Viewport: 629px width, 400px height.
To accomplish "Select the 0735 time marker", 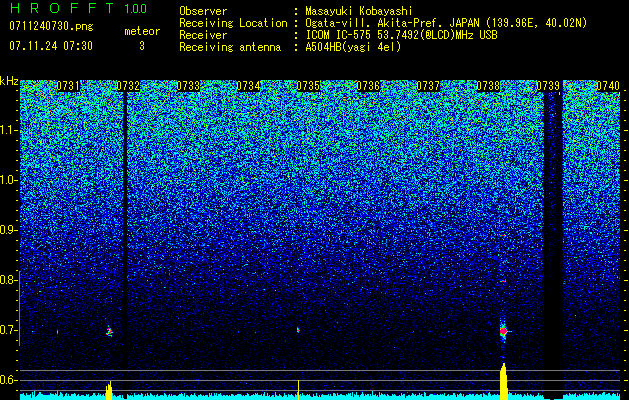I will point(308,86).
